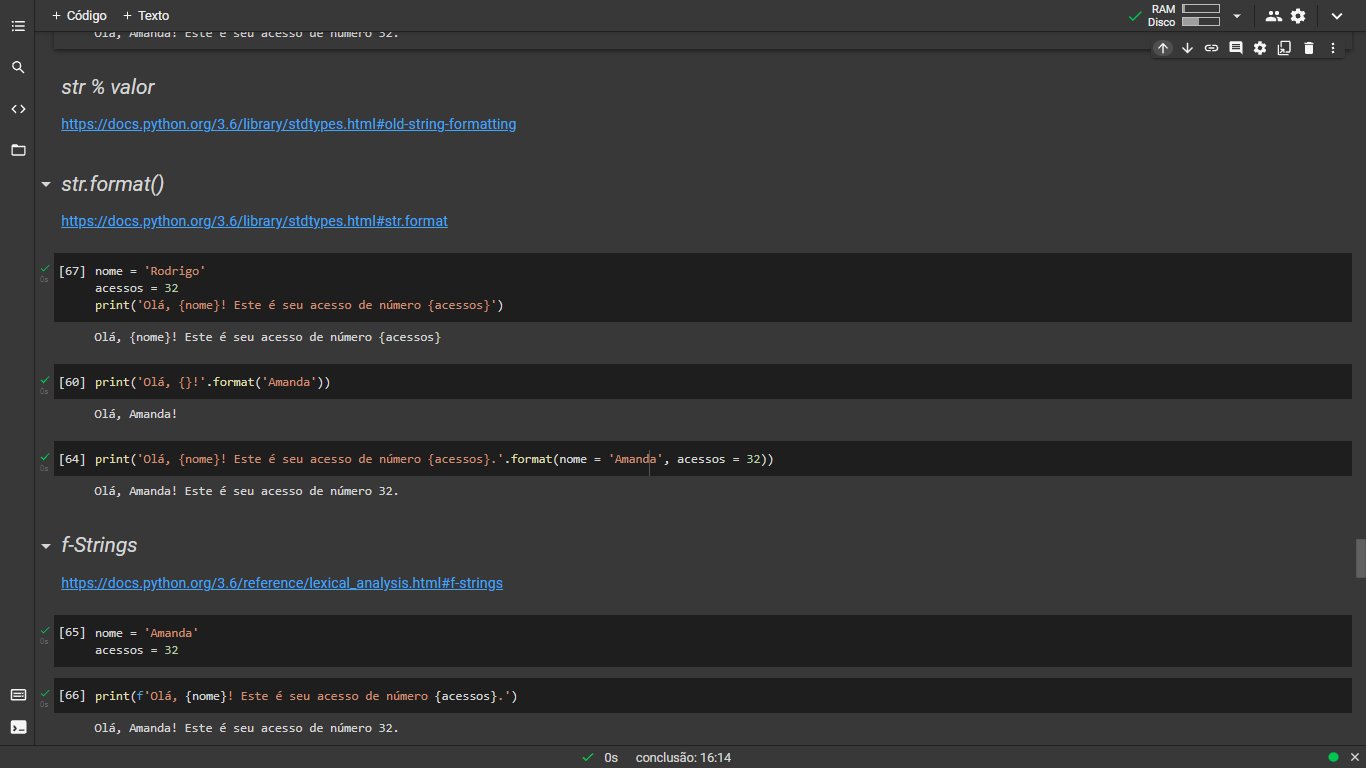Click the execution checkmark in status bar

point(587,758)
